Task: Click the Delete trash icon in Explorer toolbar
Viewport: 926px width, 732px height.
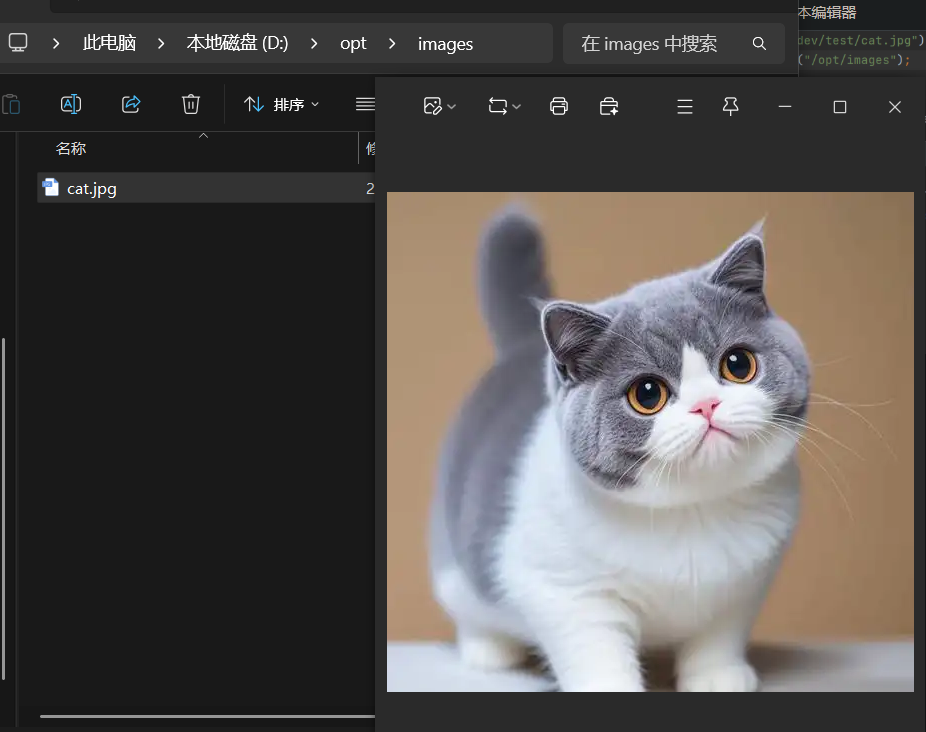Action: click(x=190, y=104)
